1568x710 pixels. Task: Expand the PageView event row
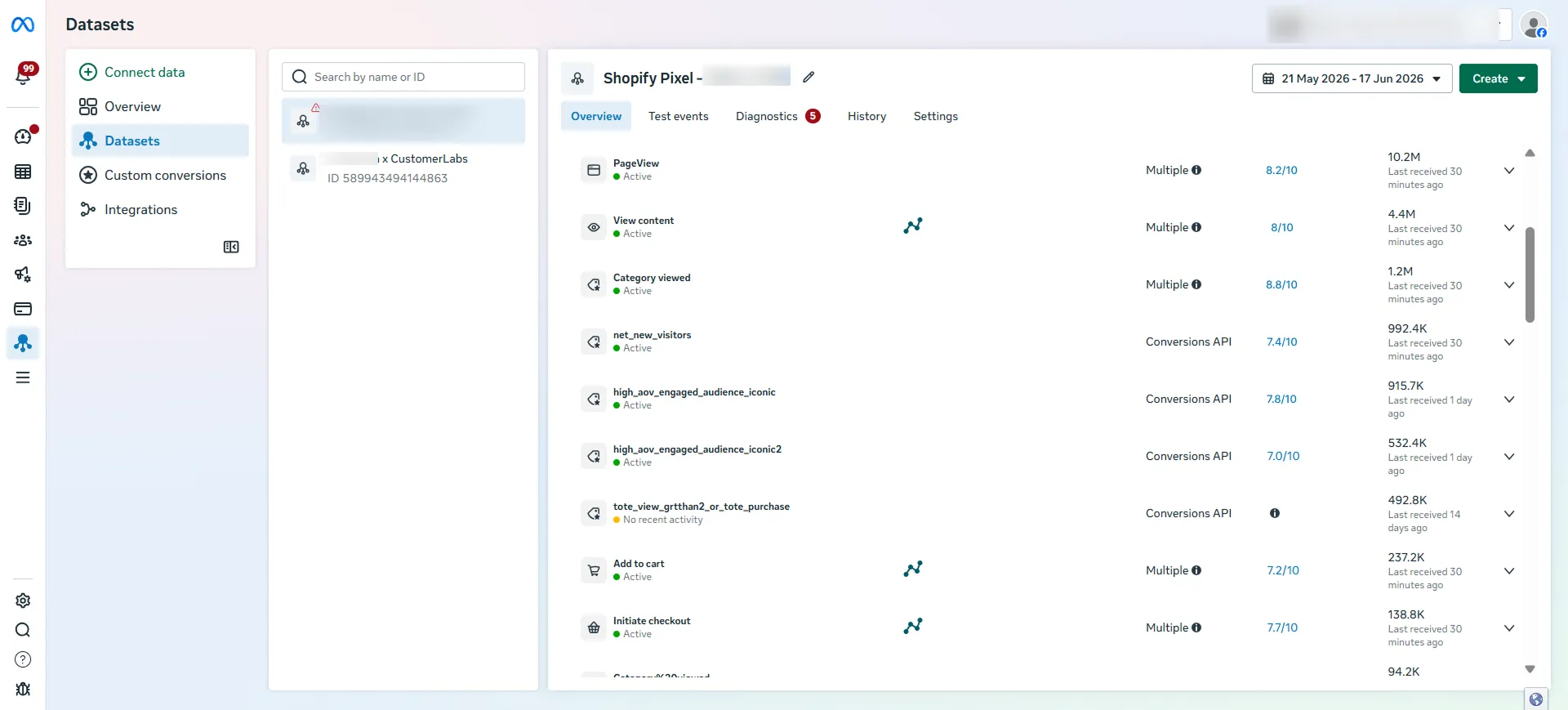1509,171
